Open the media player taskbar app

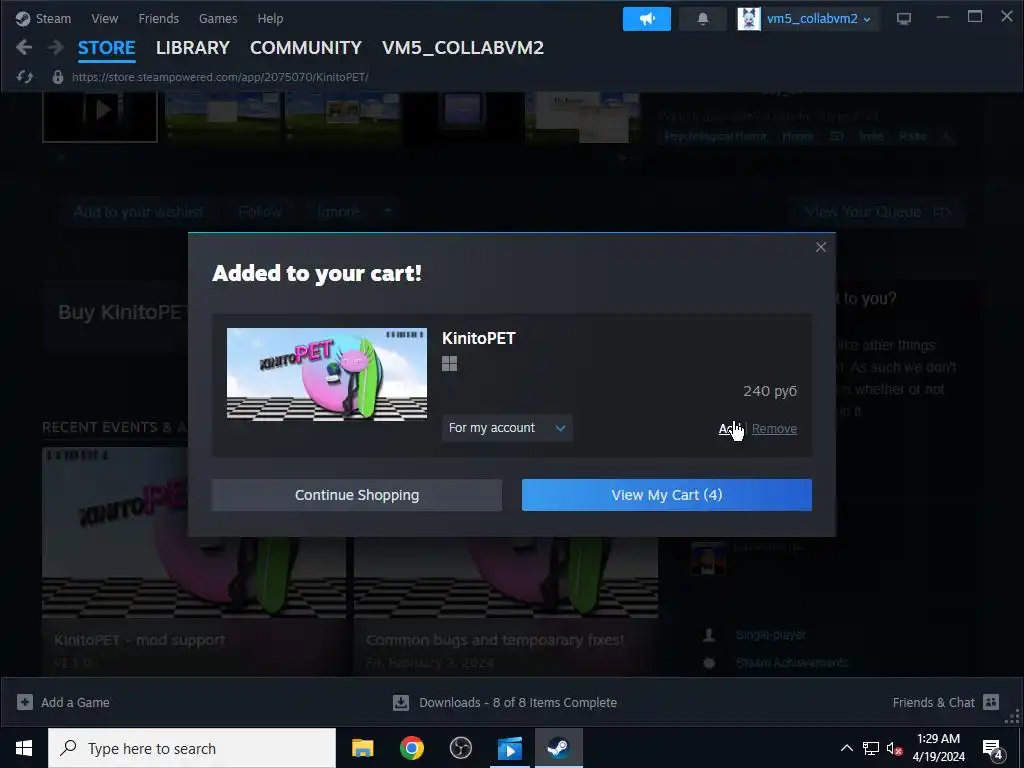[509, 748]
